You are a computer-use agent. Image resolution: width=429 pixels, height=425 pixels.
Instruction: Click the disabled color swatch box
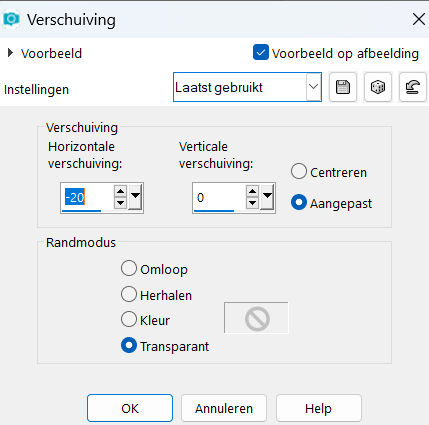(x=256, y=318)
